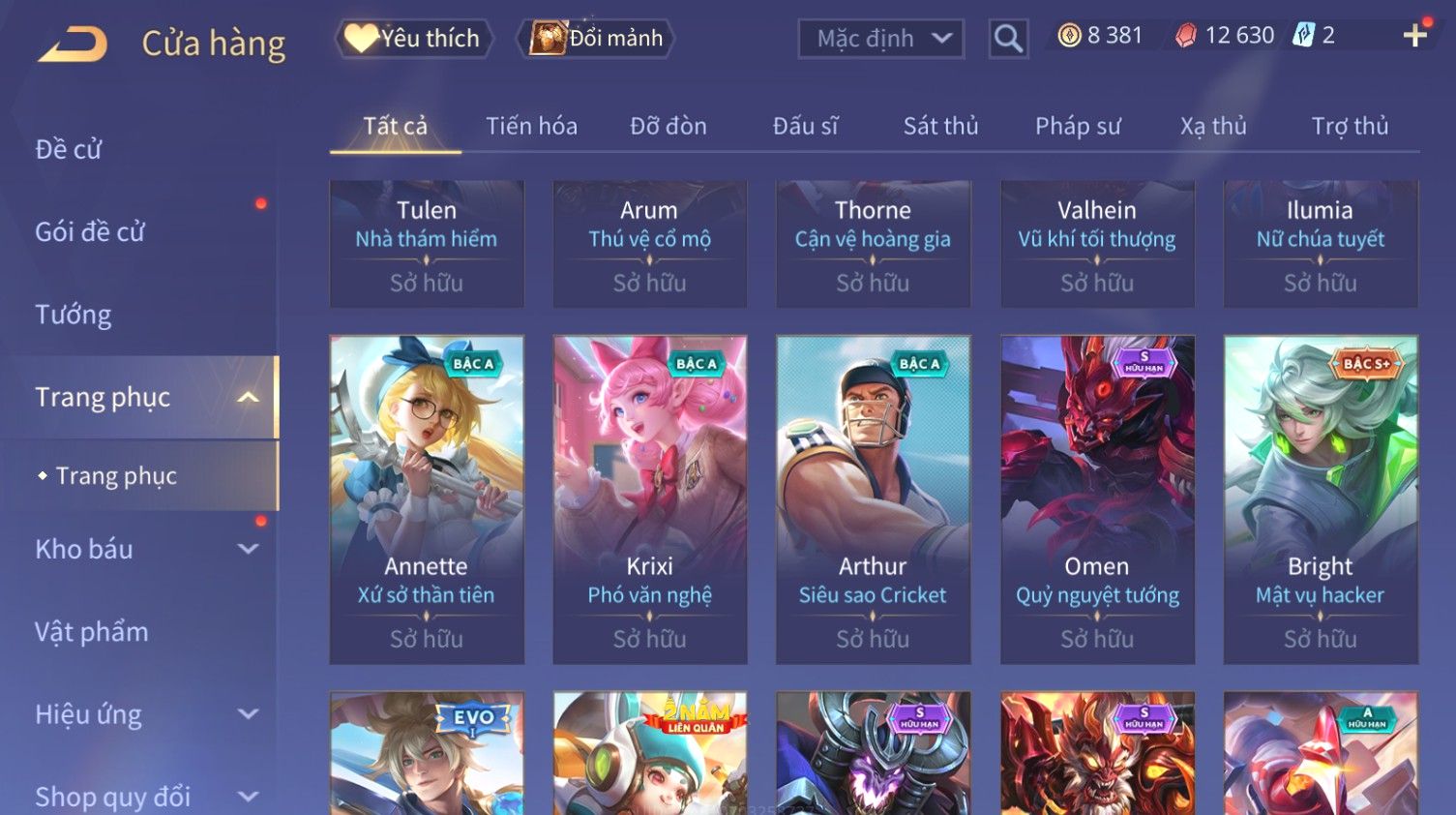Select Omen Quỷ nguyệt tướng skin card

(1097, 499)
